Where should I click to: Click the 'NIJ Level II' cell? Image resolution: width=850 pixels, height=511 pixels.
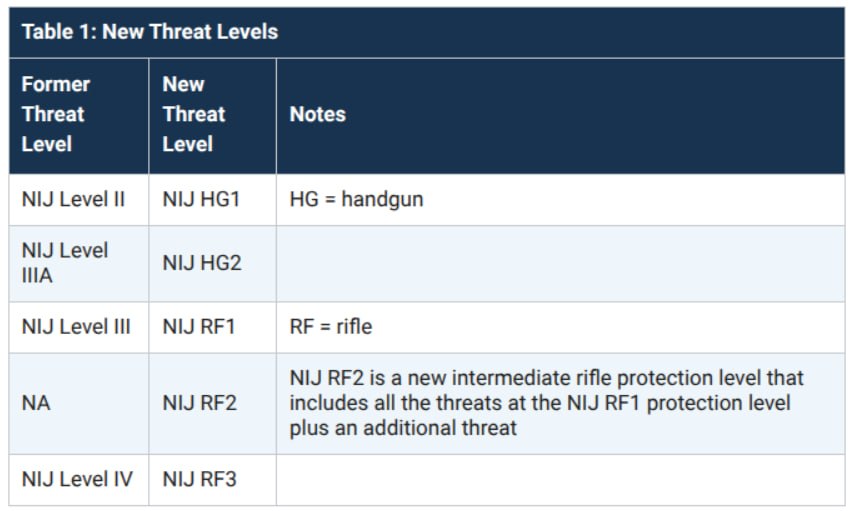point(79,199)
